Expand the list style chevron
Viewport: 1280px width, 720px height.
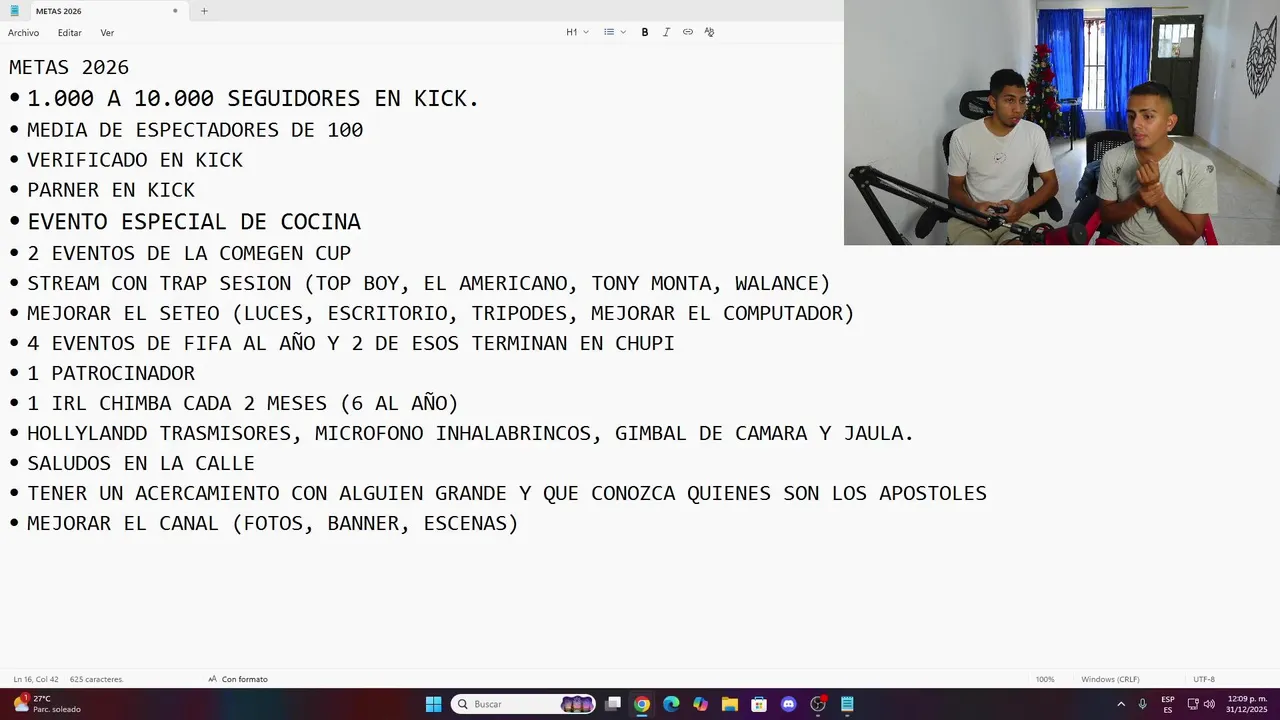tap(623, 32)
